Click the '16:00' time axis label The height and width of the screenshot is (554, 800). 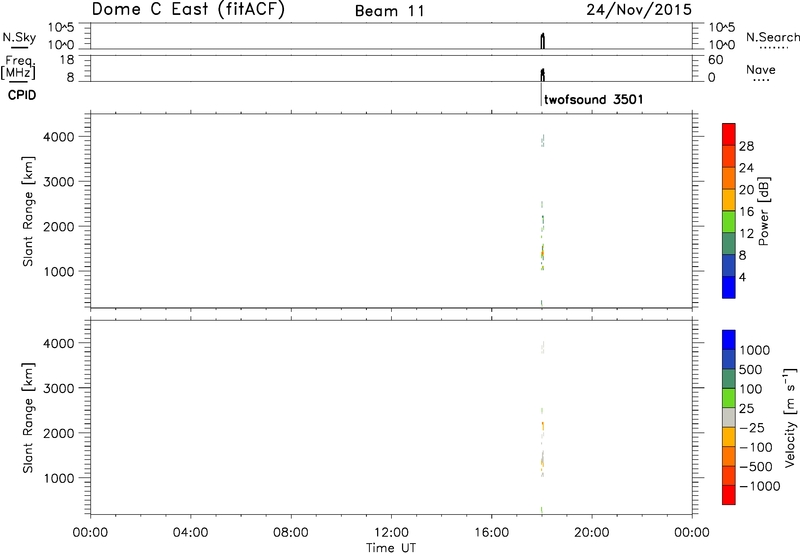pyautogui.click(x=491, y=533)
